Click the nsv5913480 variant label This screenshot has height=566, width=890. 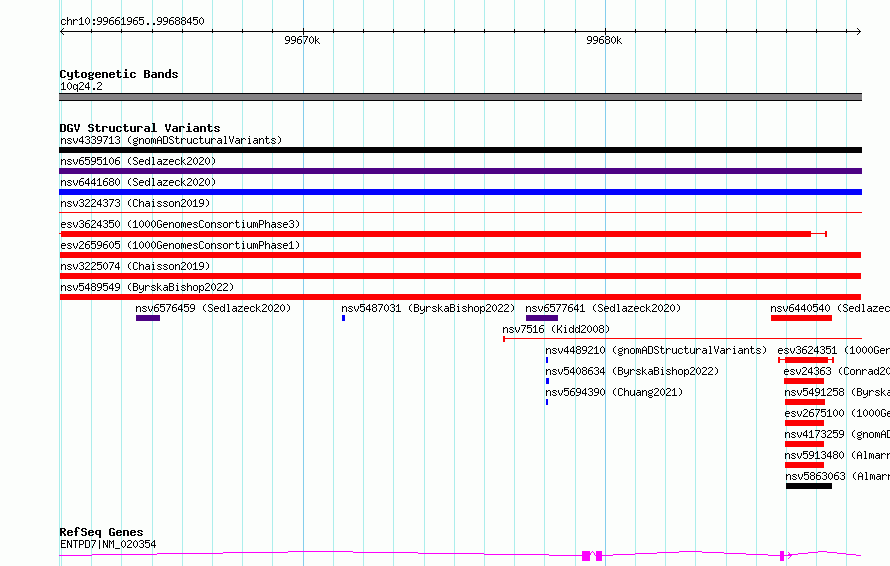pyautogui.click(x=837, y=455)
